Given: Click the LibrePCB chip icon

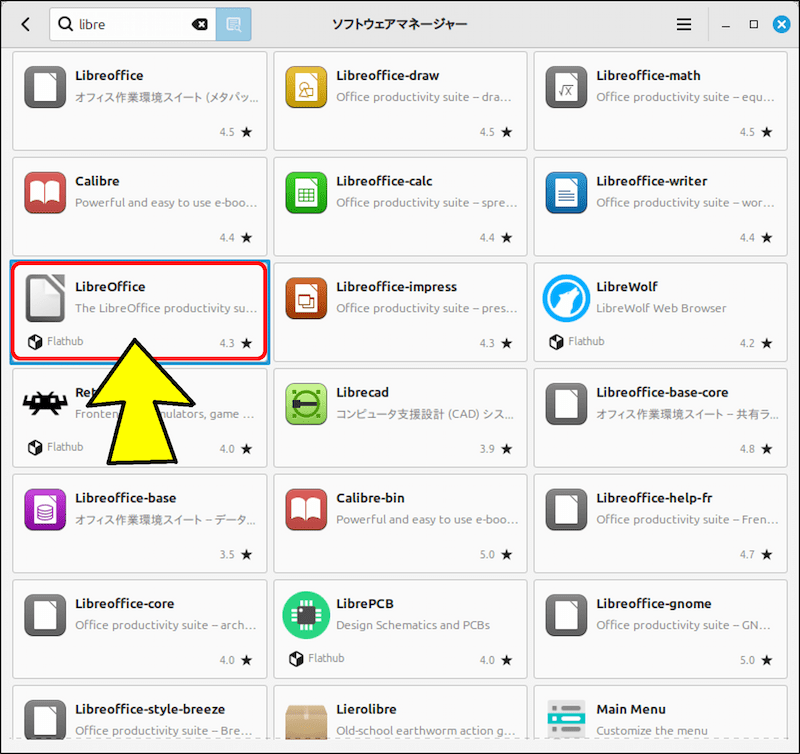Looking at the screenshot, I should pos(306,615).
